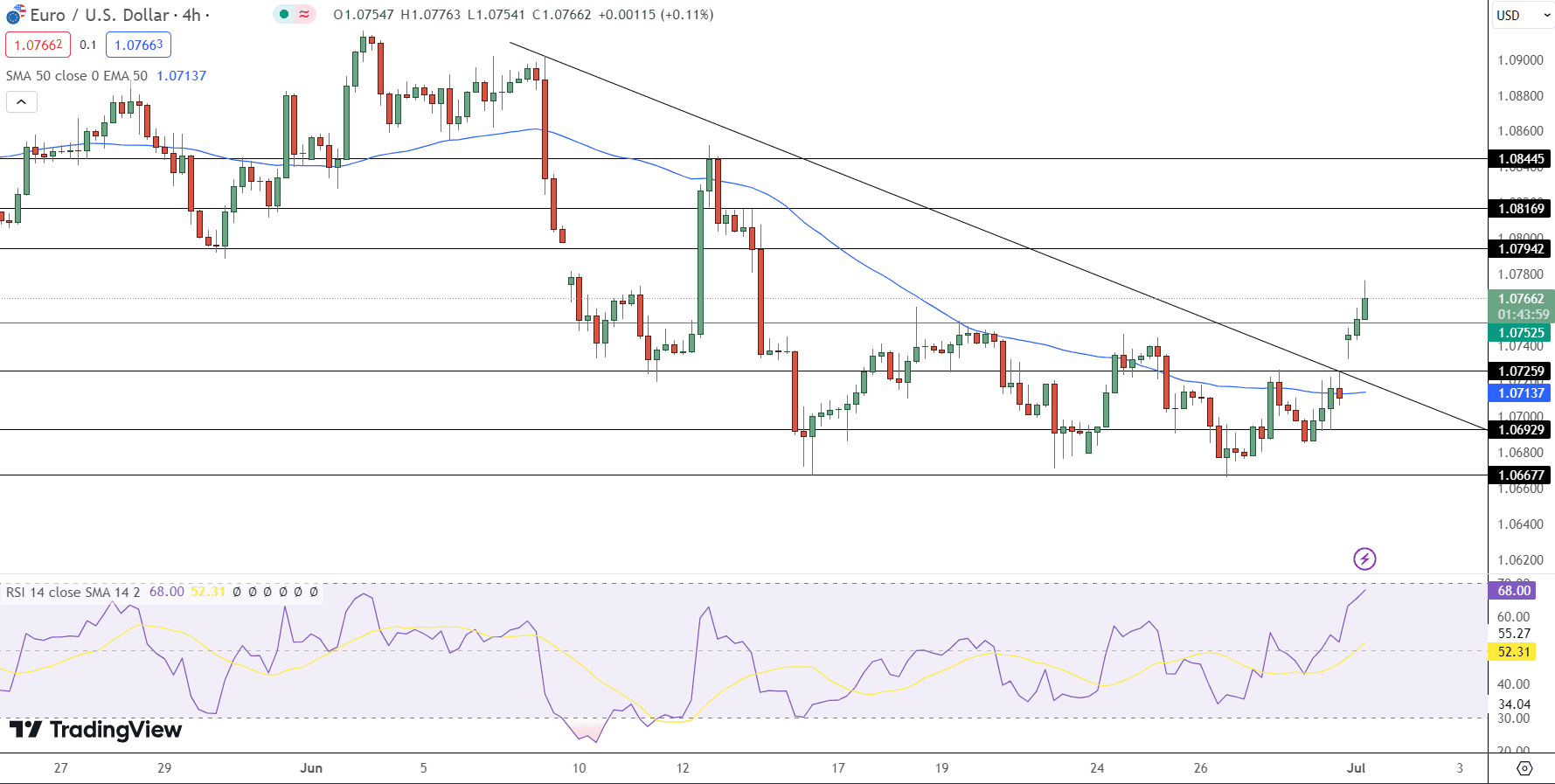Click the 34.04 RSI scale value
The width and height of the screenshot is (1555, 784).
click(1514, 704)
